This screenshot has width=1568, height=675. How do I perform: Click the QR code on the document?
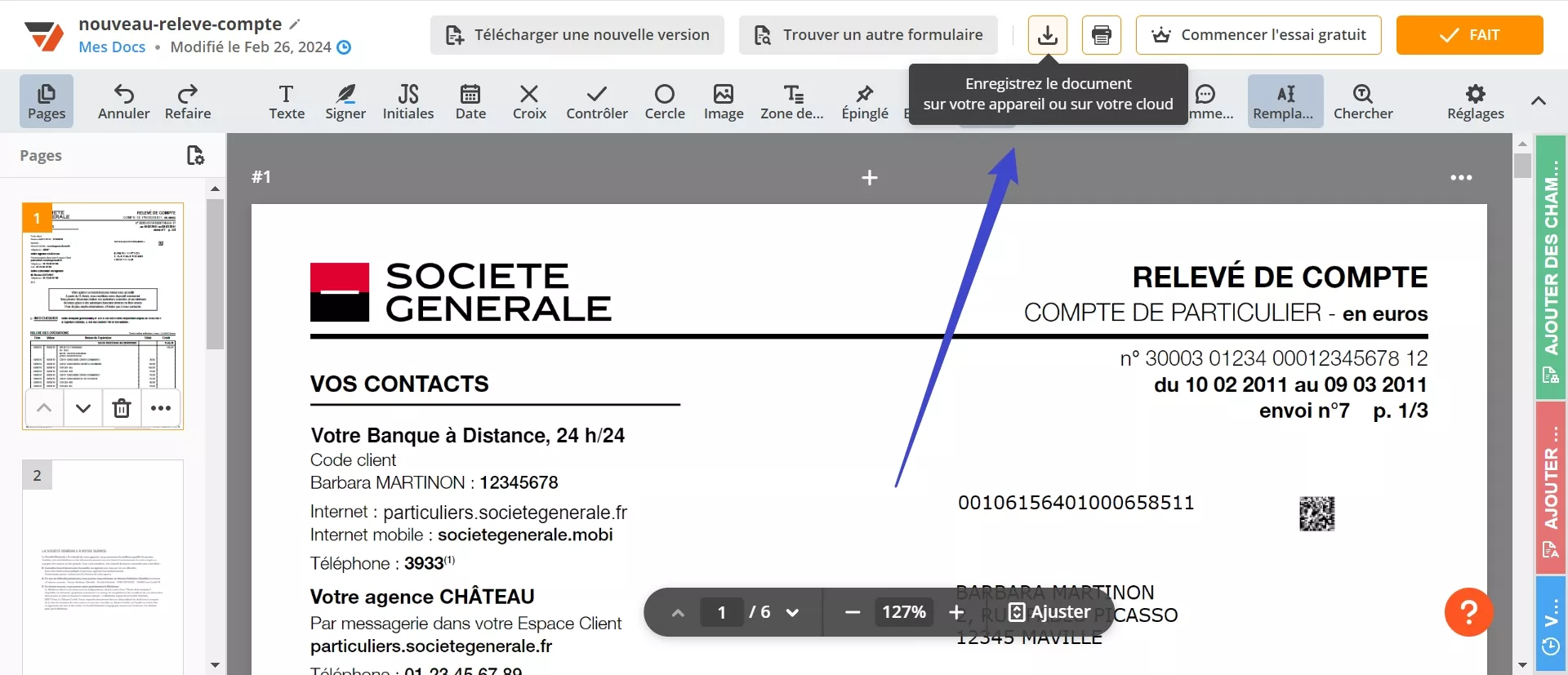pyautogui.click(x=1316, y=513)
